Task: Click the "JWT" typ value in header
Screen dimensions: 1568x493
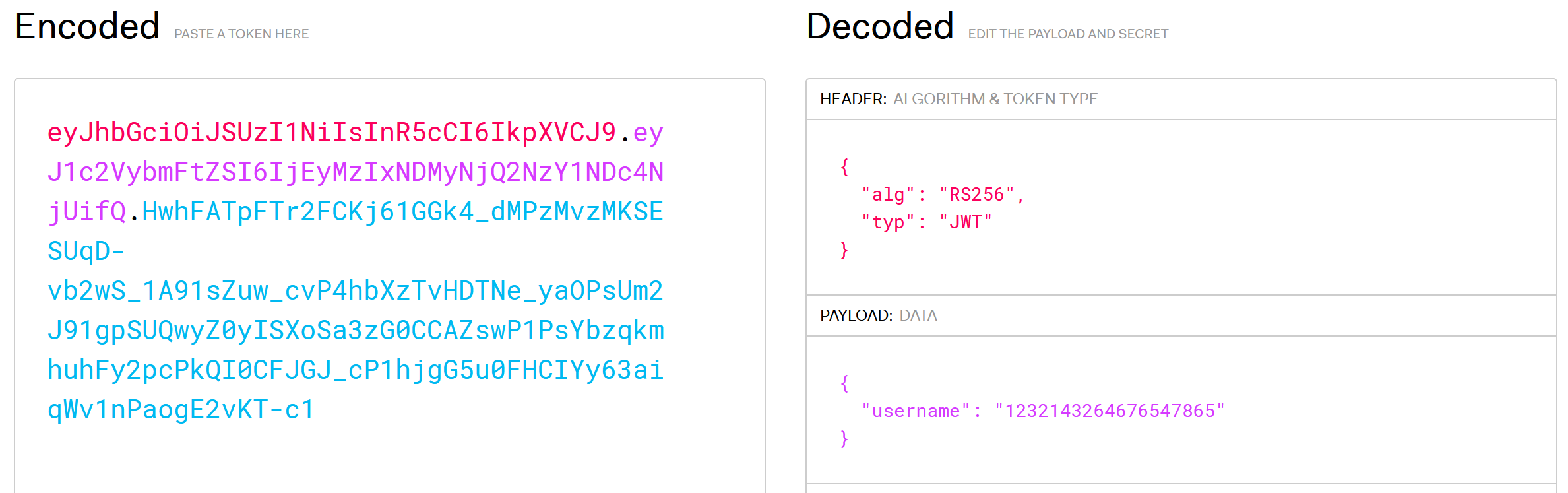Action: (x=965, y=222)
